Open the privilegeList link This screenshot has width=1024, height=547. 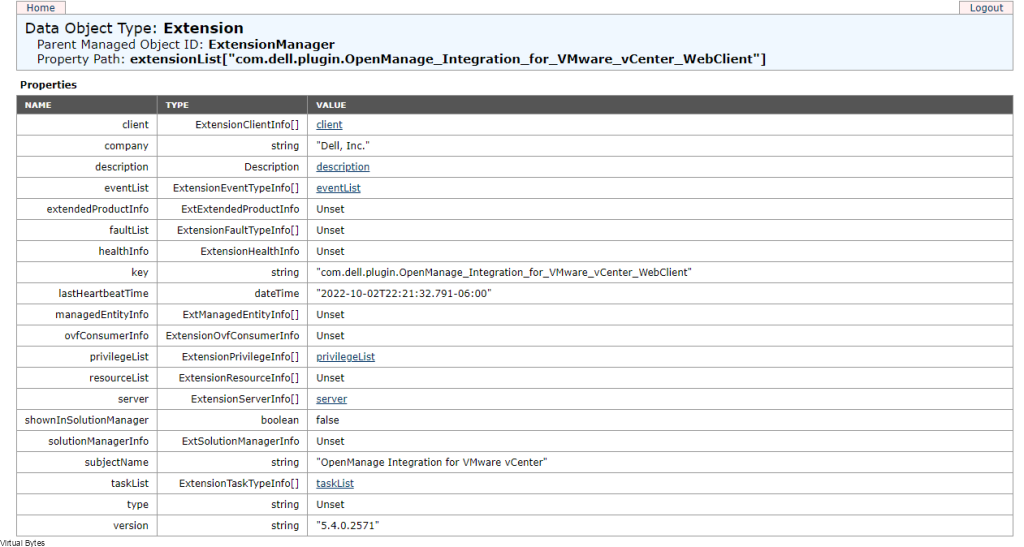(345, 357)
